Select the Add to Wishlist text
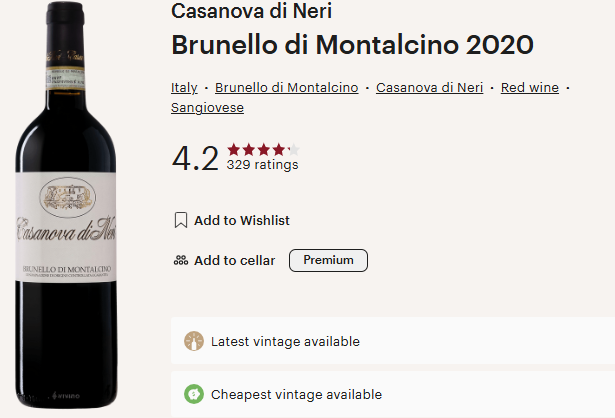 point(242,220)
